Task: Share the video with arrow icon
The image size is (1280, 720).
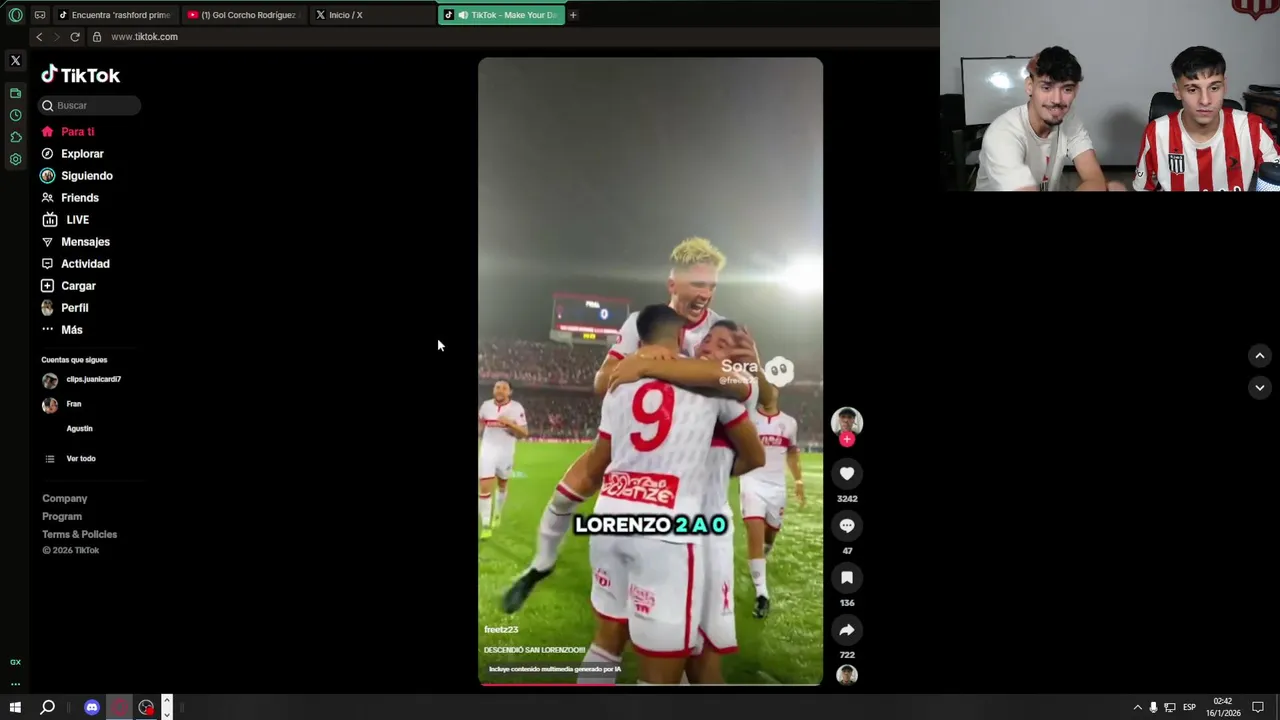Action: [847, 630]
